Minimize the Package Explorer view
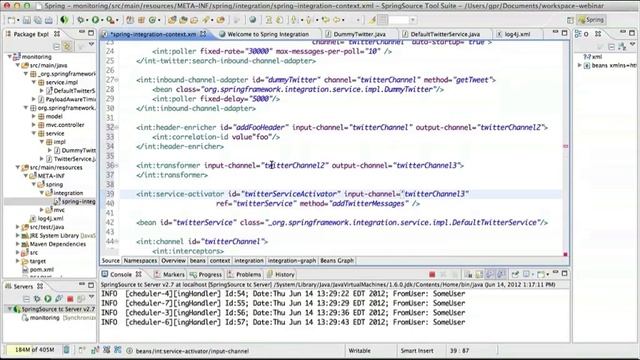This screenshot has height=360, width=640. 82,32
